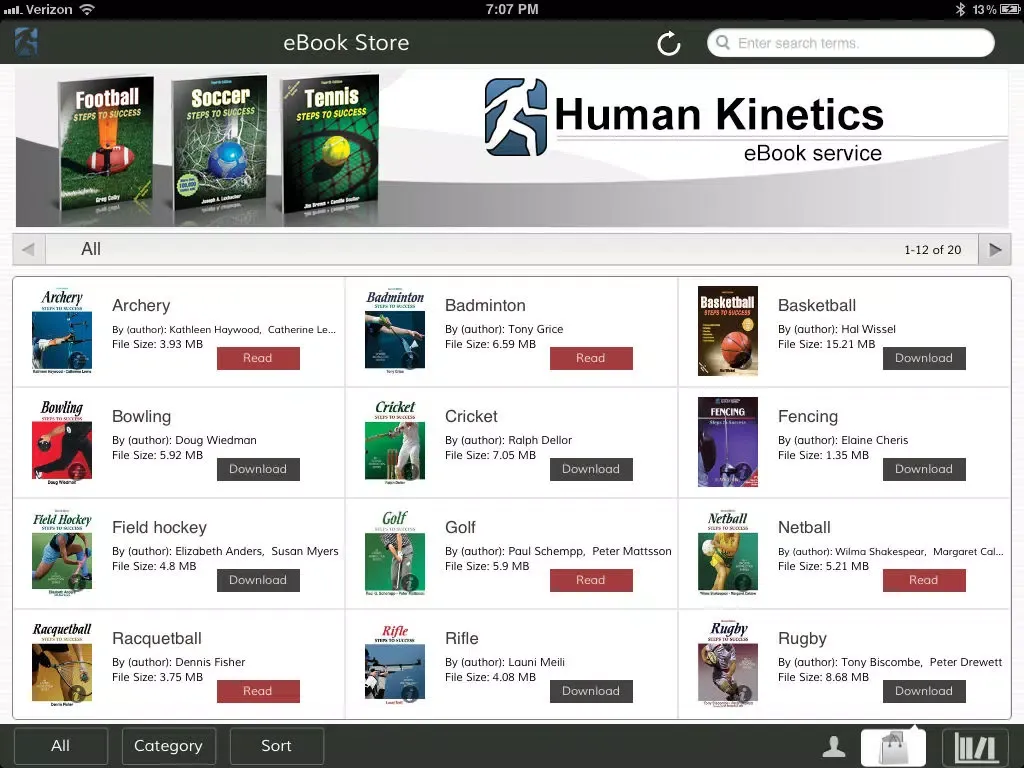Download the Rifle ebook

coord(591,691)
